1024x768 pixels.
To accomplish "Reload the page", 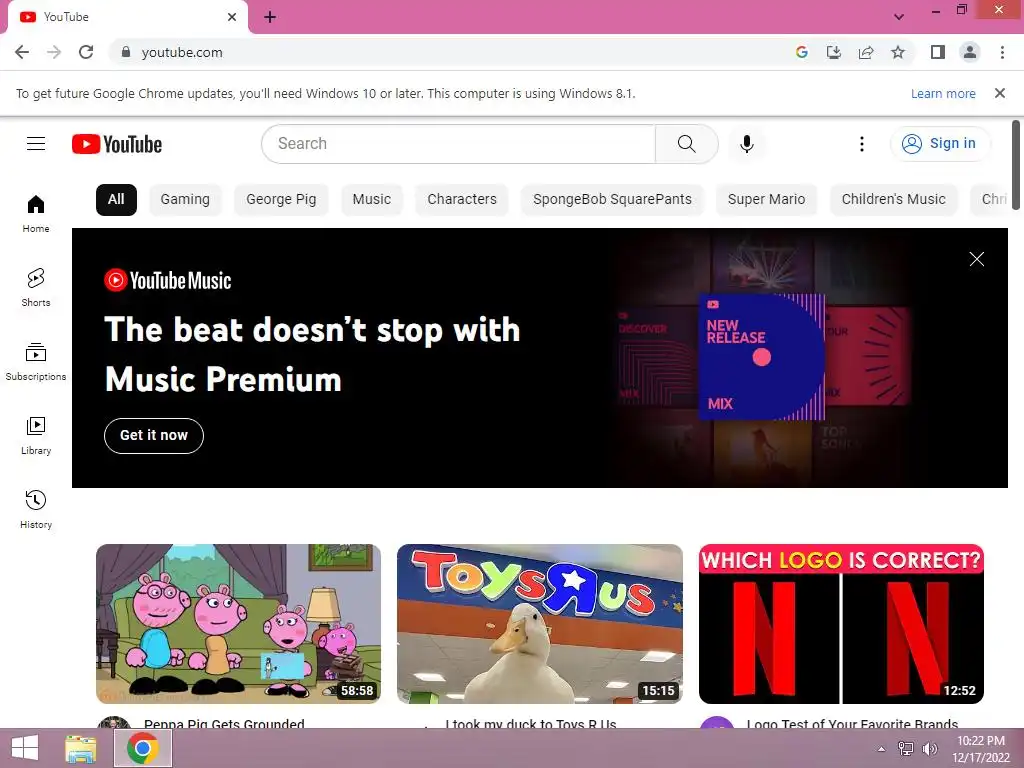I will pyautogui.click(x=86, y=52).
